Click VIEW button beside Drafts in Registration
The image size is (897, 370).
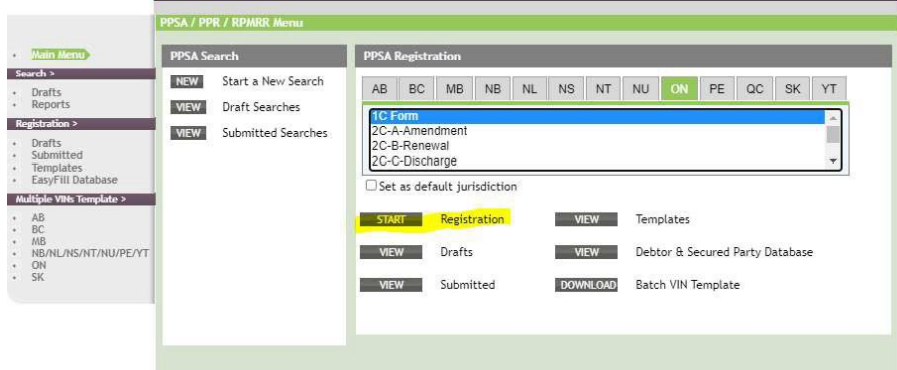tap(391, 252)
